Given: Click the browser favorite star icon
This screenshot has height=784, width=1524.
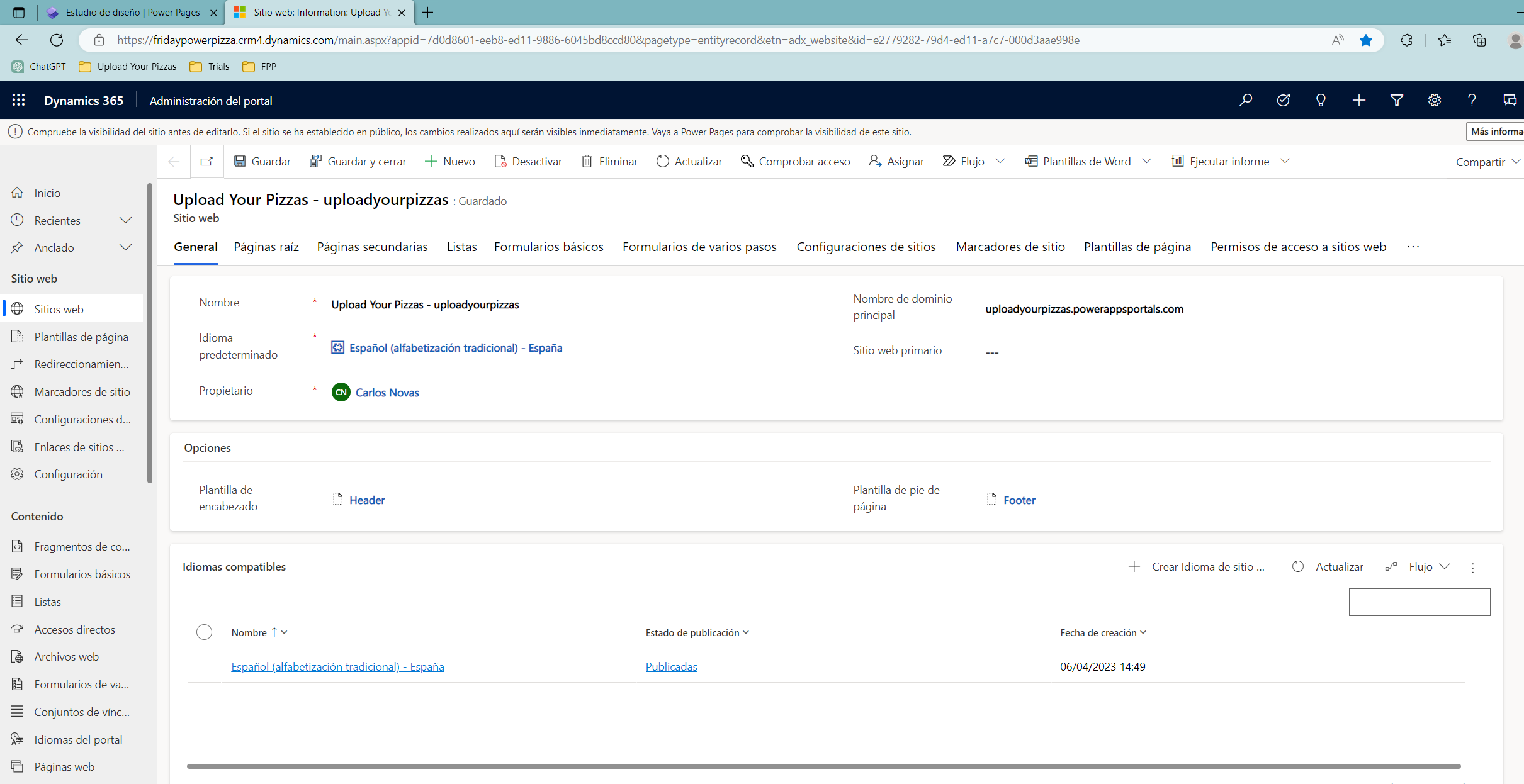Looking at the screenshot, I should pyautogui.click(x=1365, y=40).
